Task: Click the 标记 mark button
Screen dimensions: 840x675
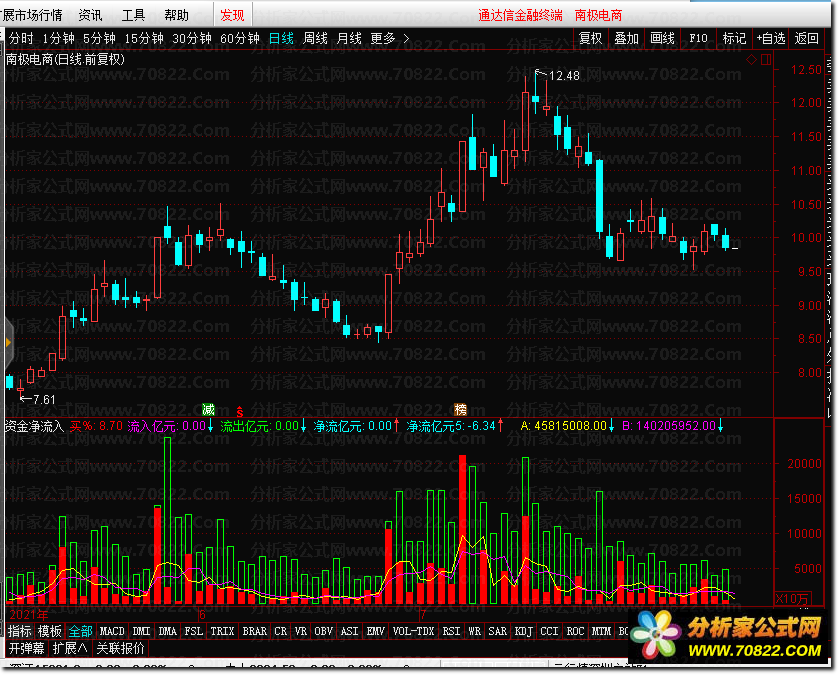Action: coord(734,39)
